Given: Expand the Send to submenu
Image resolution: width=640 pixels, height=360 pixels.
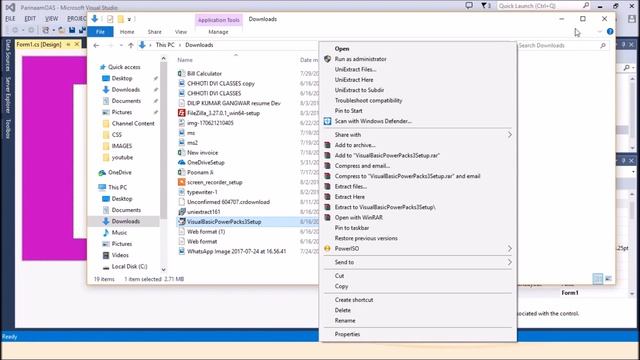Looking at the screenshot, I should [x=418, y=262].
